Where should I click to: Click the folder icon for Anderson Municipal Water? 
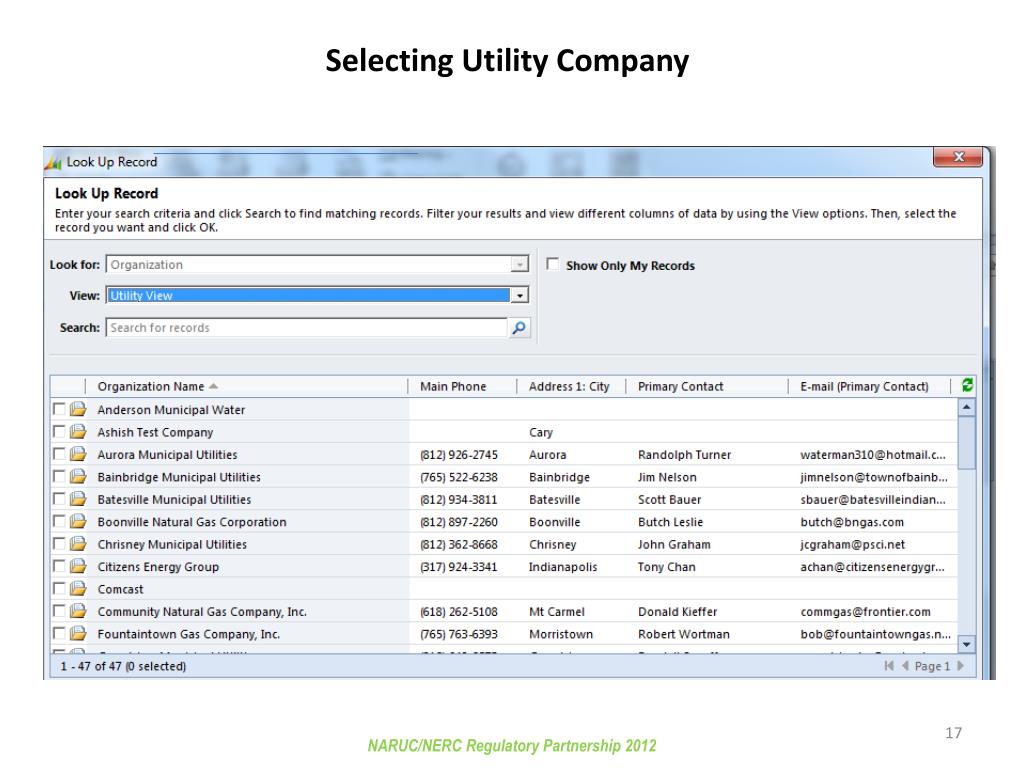(x=78, y=409)
